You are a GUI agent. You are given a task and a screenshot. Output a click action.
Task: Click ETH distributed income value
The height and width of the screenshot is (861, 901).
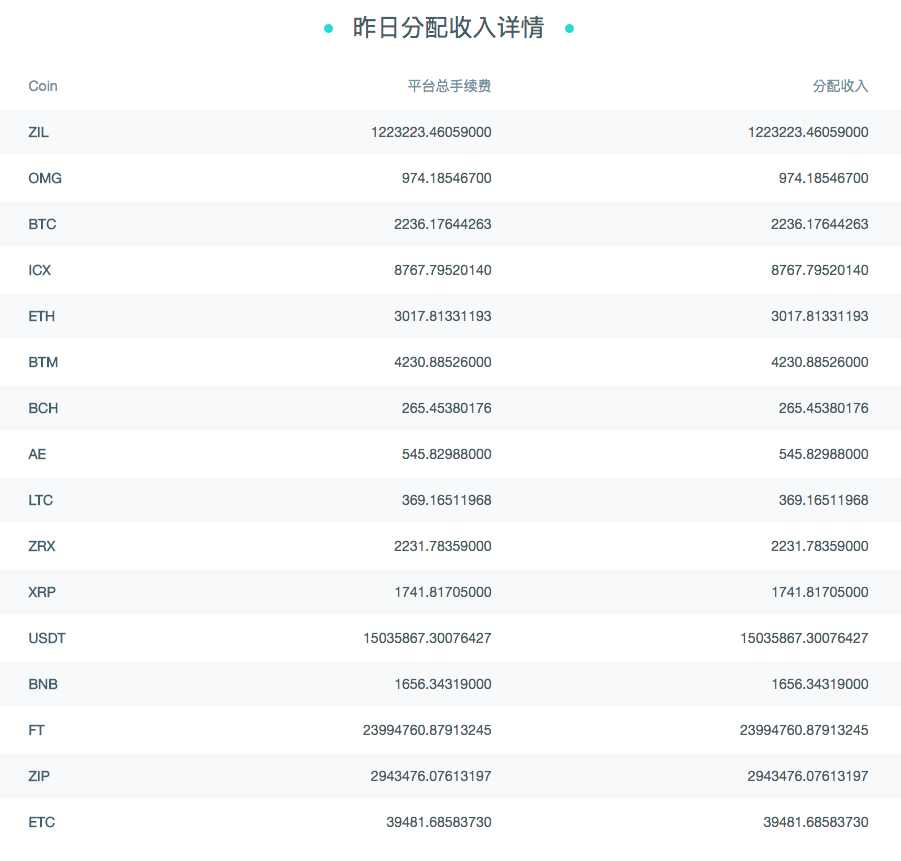tap(819, 316)
